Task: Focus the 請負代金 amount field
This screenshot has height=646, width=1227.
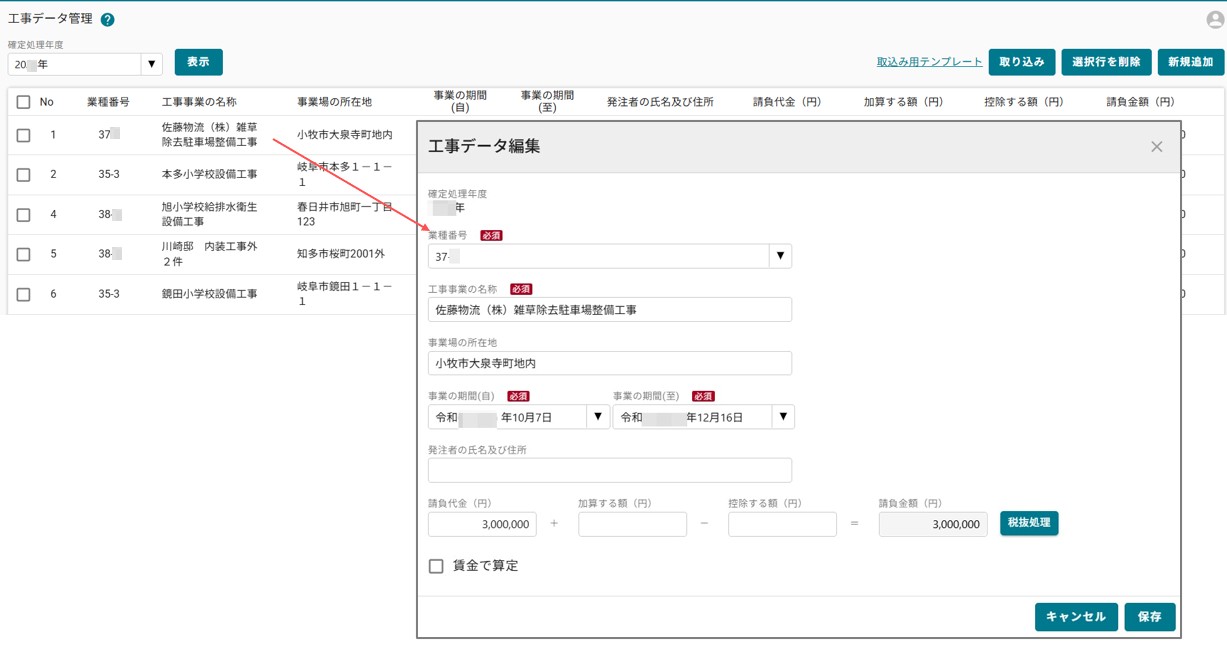Action: (x=482, y=524)
